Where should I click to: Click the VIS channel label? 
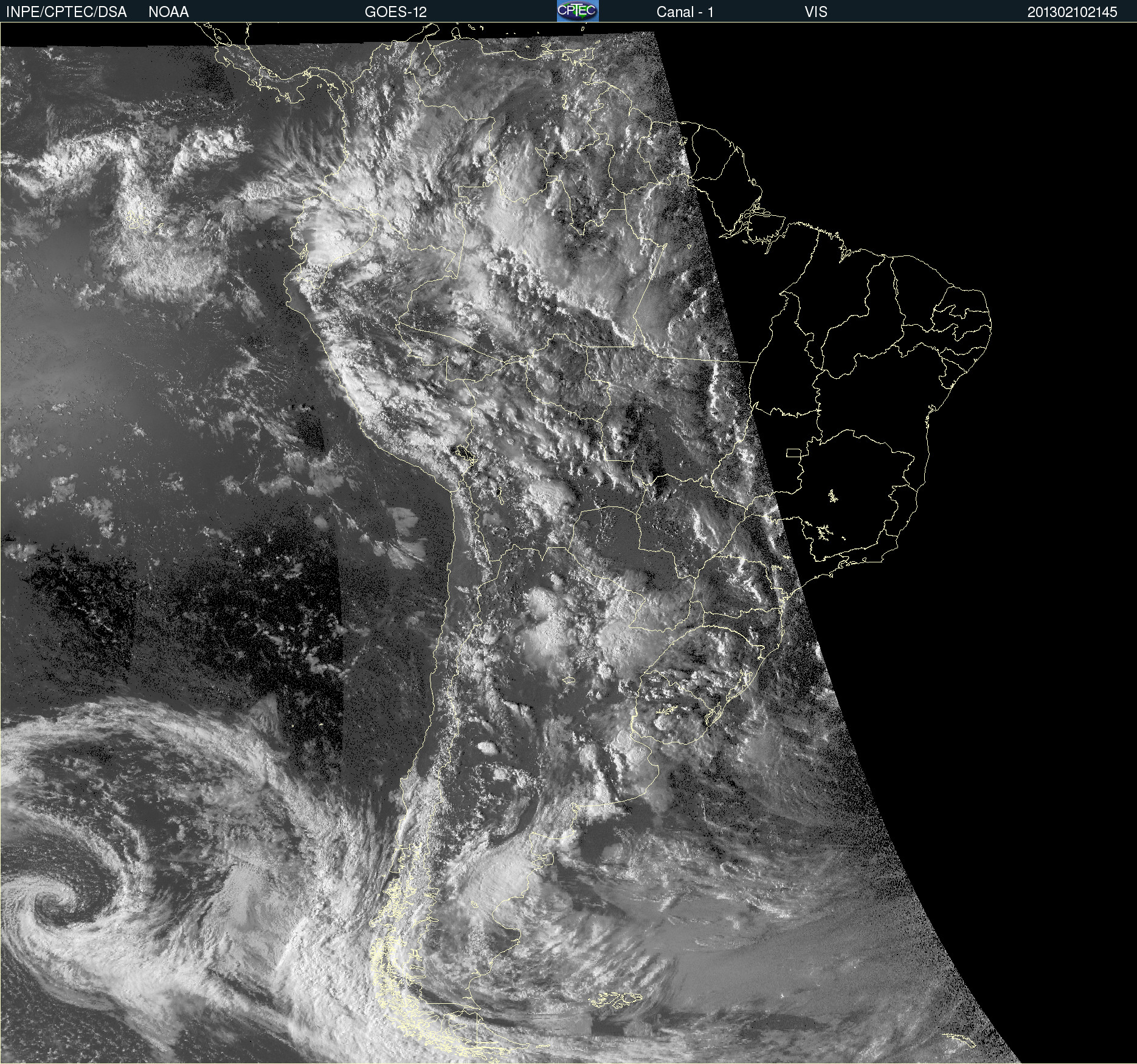pyautogui.click(x=816, y=12)
